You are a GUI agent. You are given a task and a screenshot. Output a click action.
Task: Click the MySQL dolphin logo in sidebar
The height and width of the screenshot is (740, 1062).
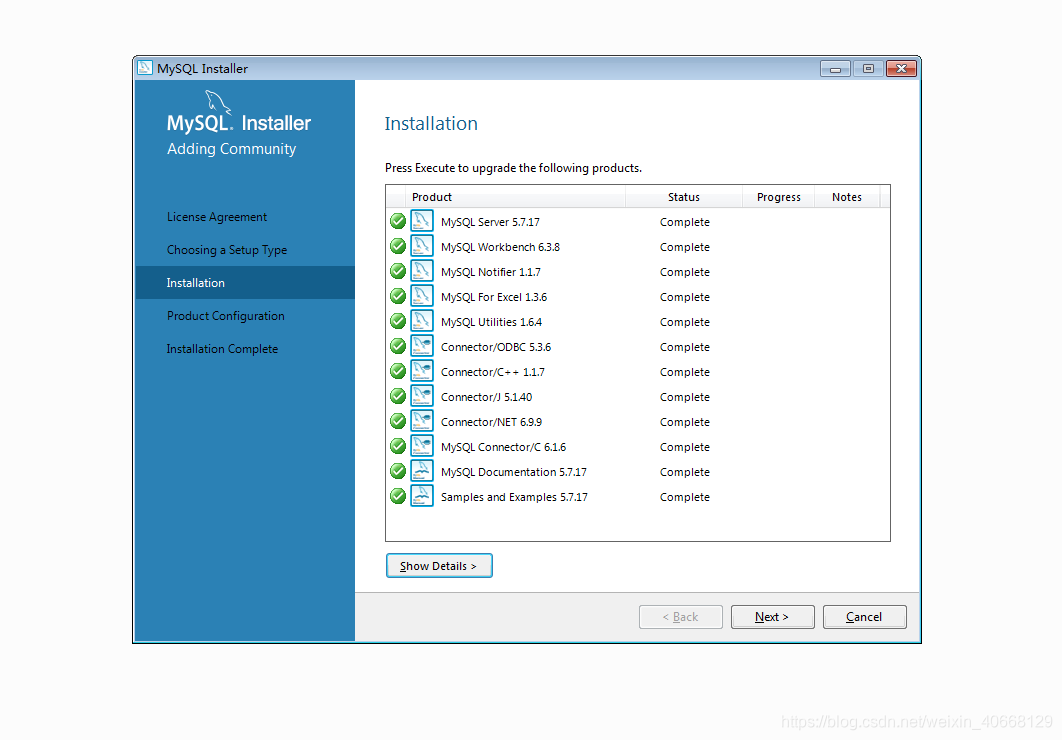(x=218, y=102)
